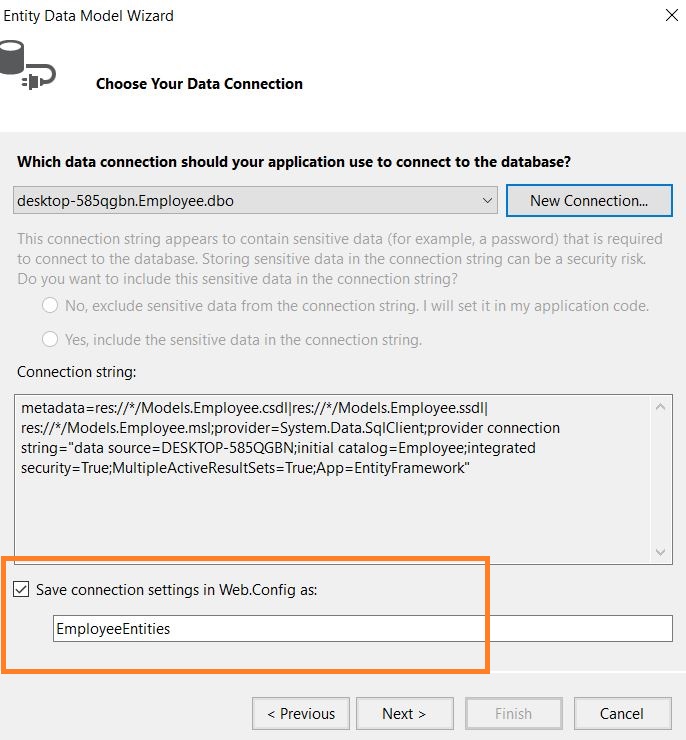686x740 pixels.
Task: Go back with the Previous button
Action: coord(301,714)
